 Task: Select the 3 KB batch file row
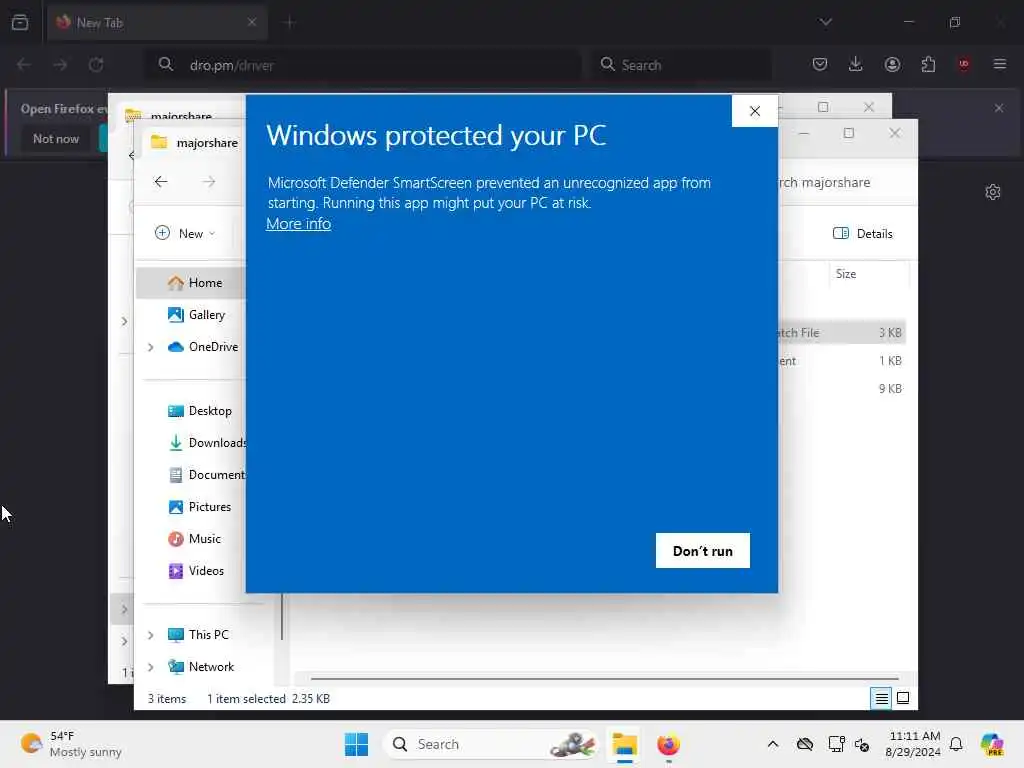[841, 332]
